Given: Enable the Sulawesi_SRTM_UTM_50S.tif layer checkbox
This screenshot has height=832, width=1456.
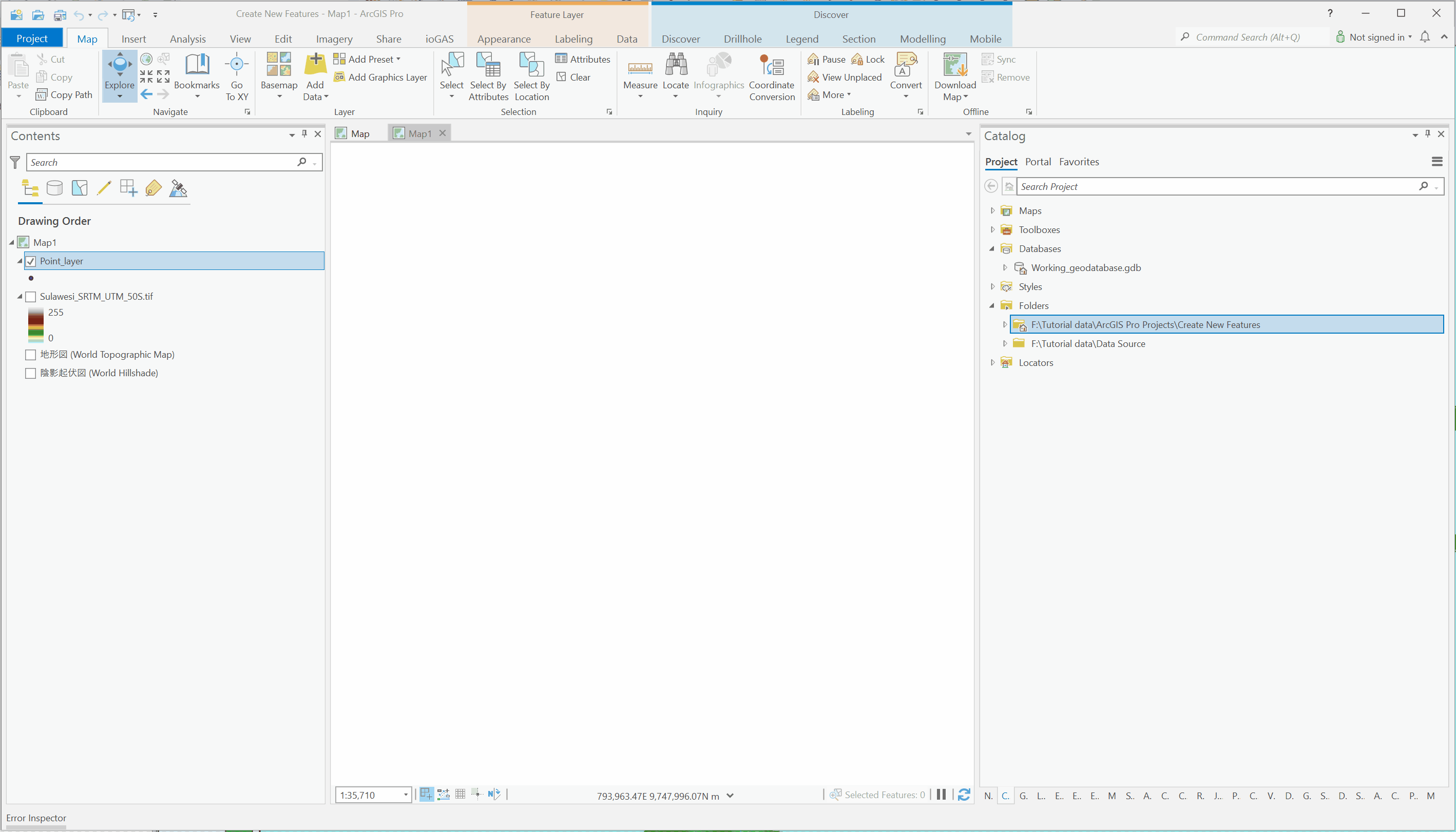Looking at the screenshot, I should click(31, 297).
